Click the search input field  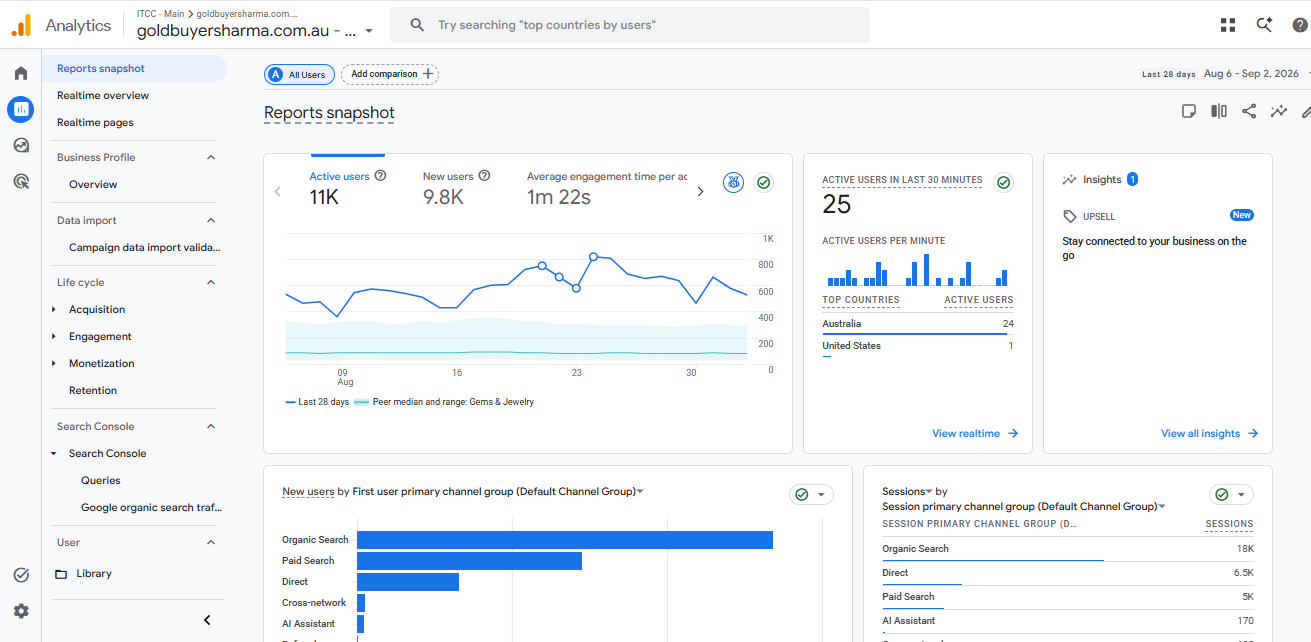(630, 25)
